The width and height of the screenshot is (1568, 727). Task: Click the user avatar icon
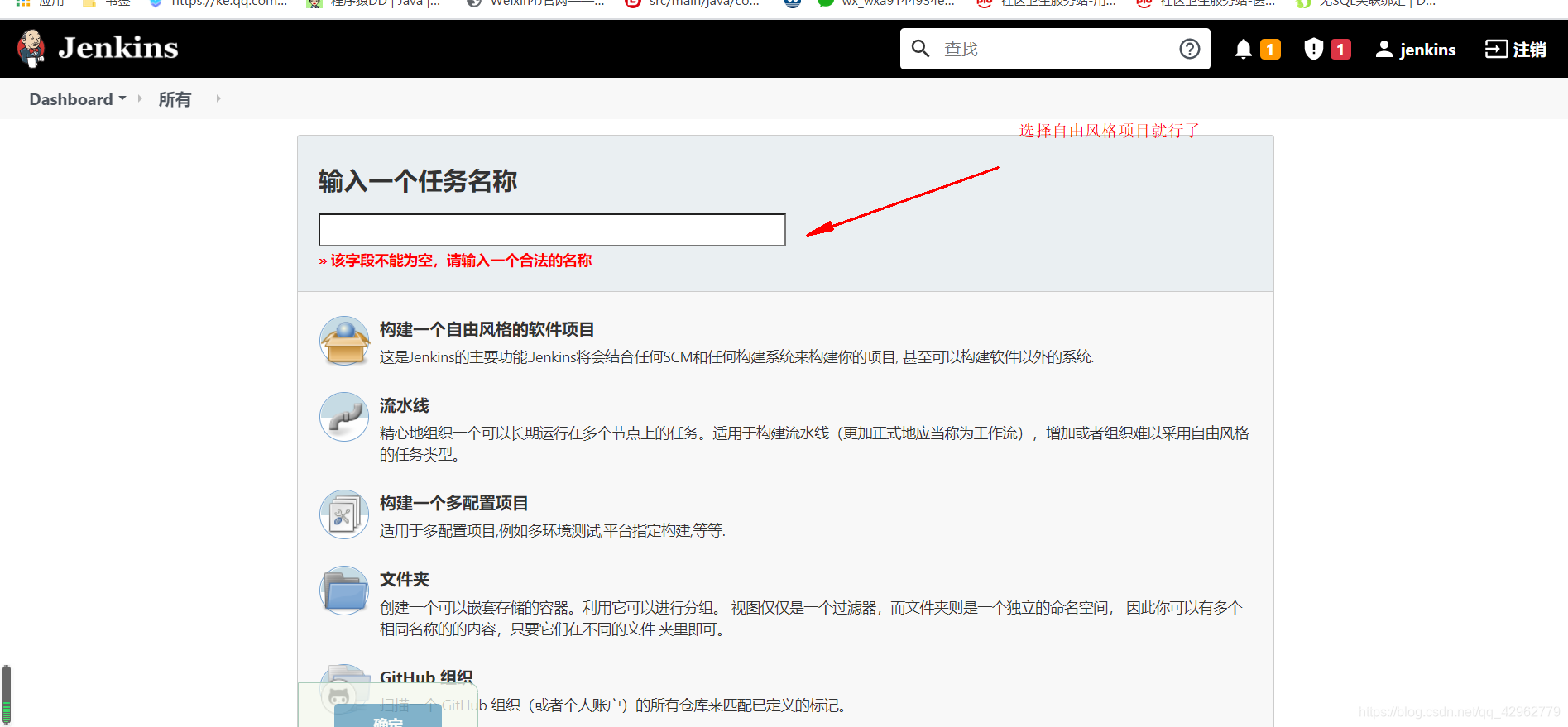pyautogui.click(x=1383, y=49)
